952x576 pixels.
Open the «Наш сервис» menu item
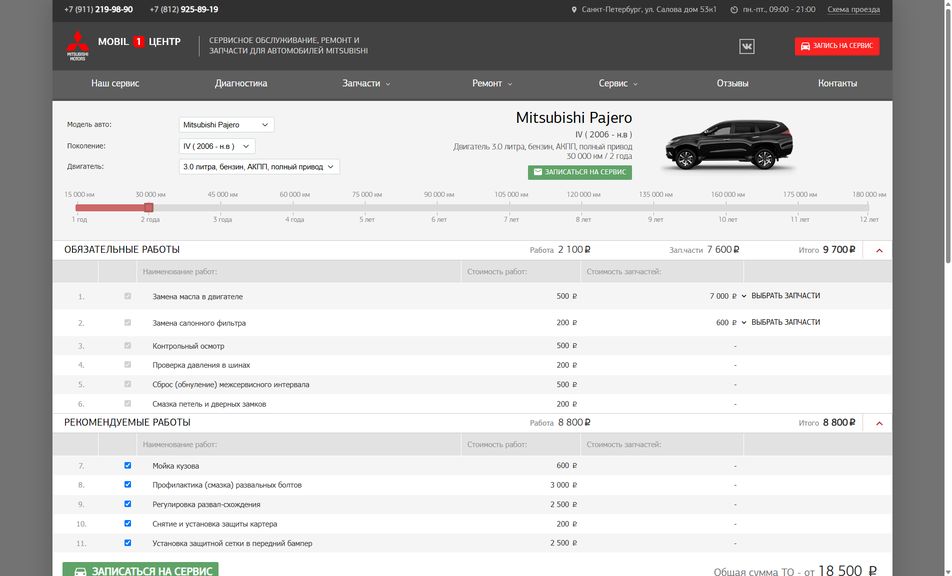(115, 83)
